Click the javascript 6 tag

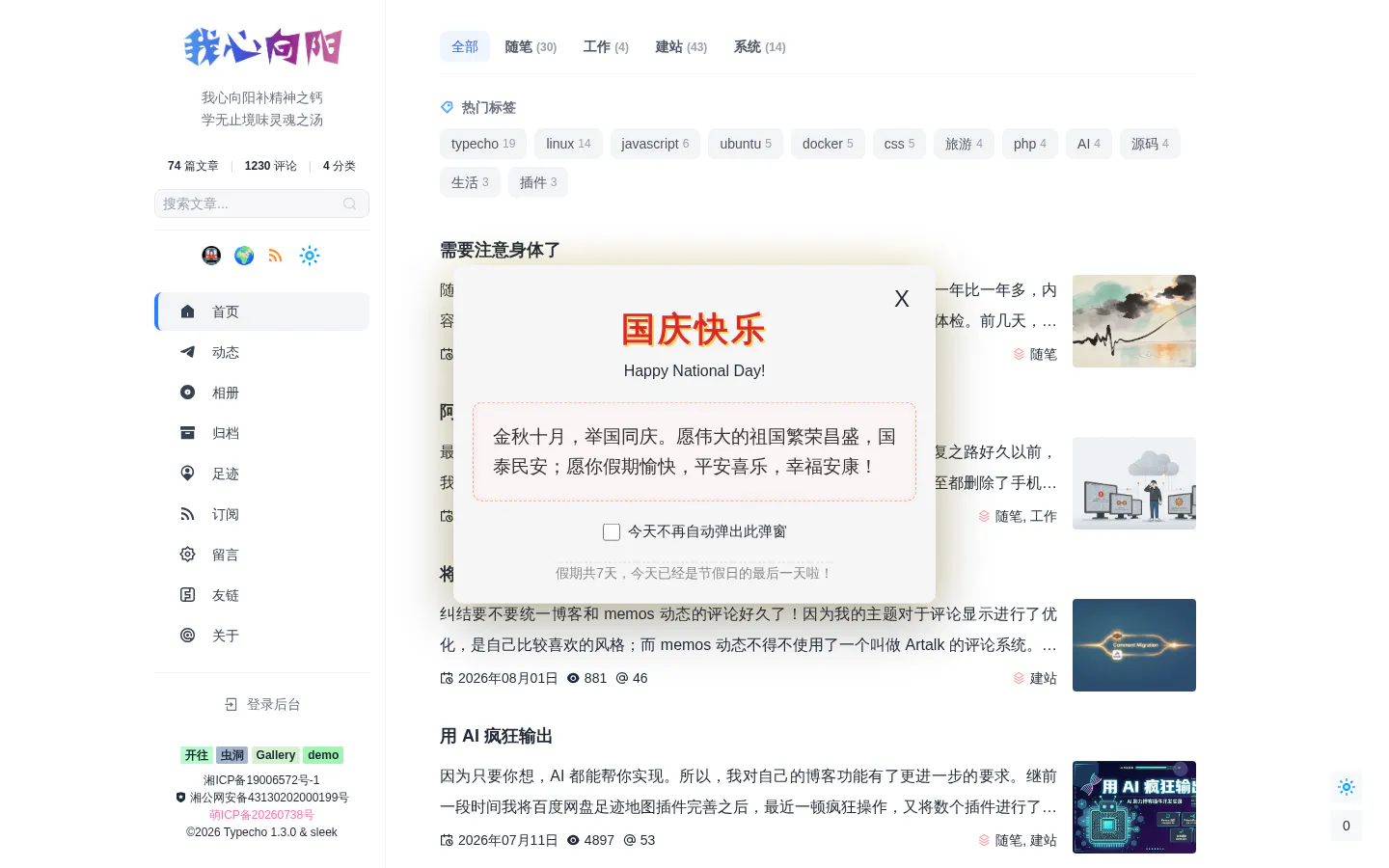pyautogui.click(x=655, y=144)
